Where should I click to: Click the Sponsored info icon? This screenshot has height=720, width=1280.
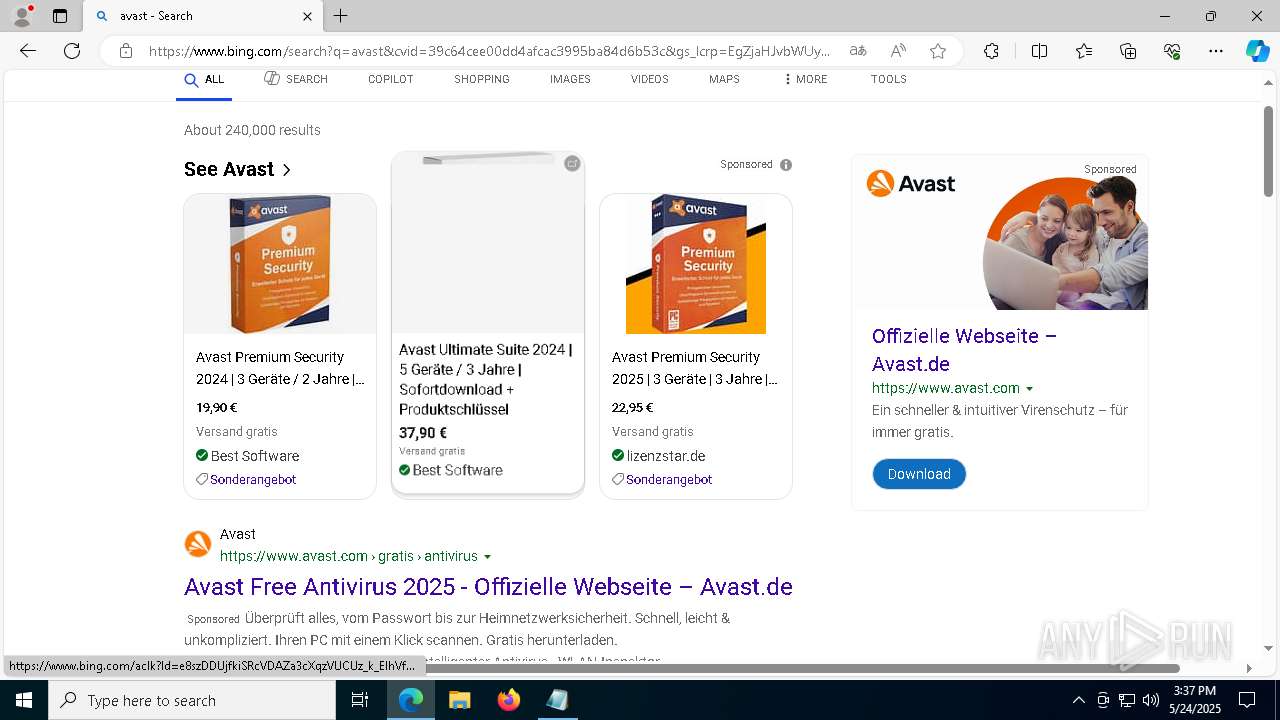tap(786, 165)
